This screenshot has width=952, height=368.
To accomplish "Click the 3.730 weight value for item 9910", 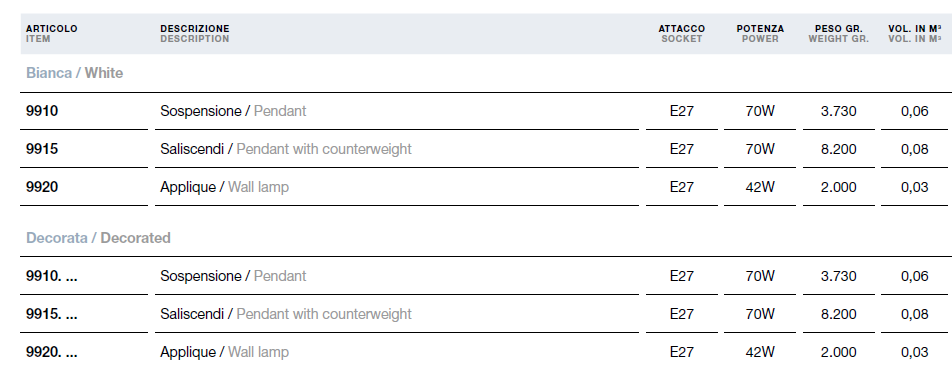I will [838, 111].
